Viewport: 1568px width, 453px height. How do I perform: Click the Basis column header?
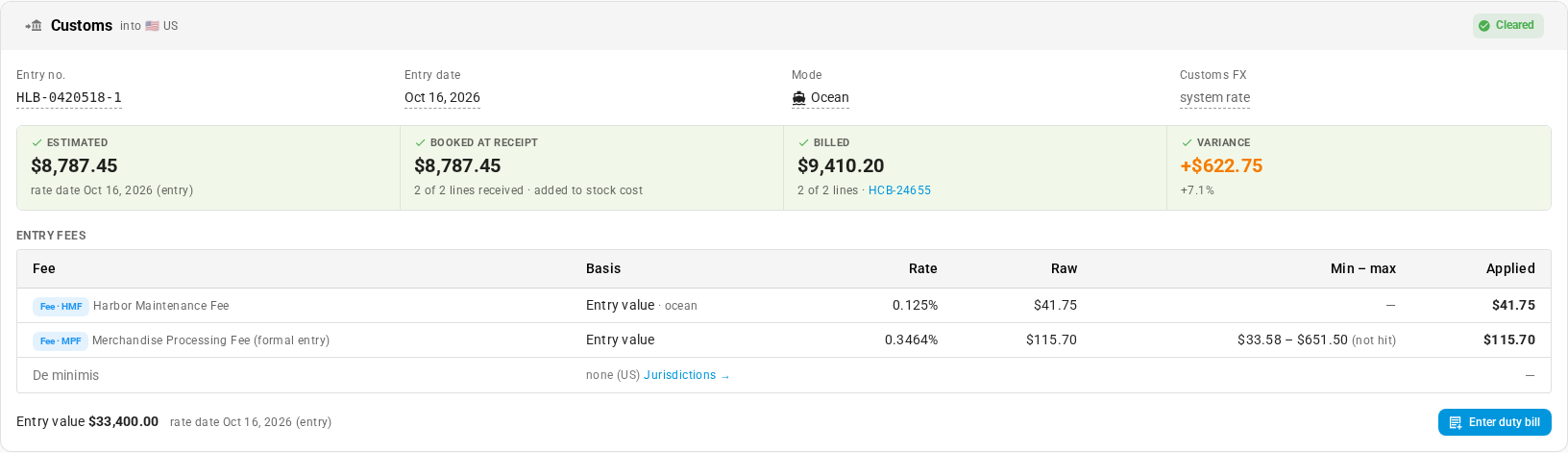pos(603,268)
